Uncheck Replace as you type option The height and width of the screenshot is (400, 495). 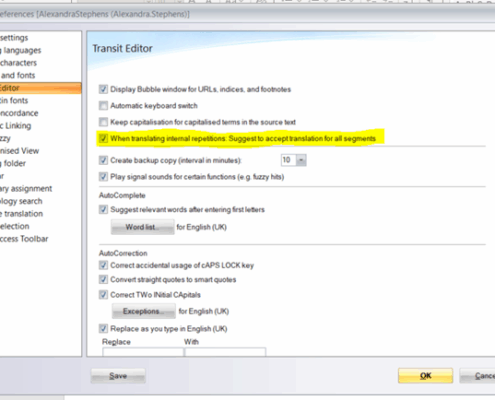pos(103,329)
